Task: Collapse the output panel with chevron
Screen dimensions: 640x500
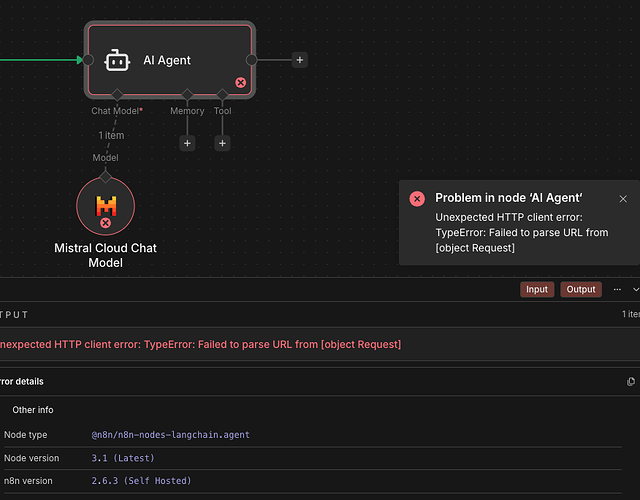Action: (635, 289)
